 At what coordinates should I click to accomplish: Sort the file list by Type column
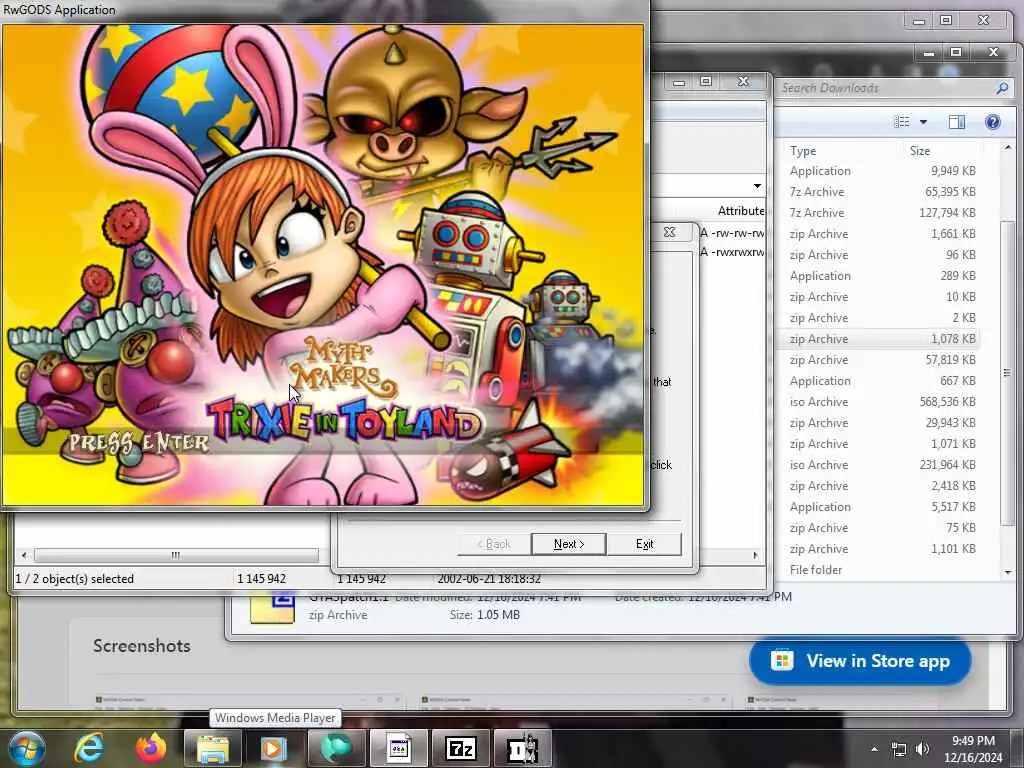coord(842,151)
